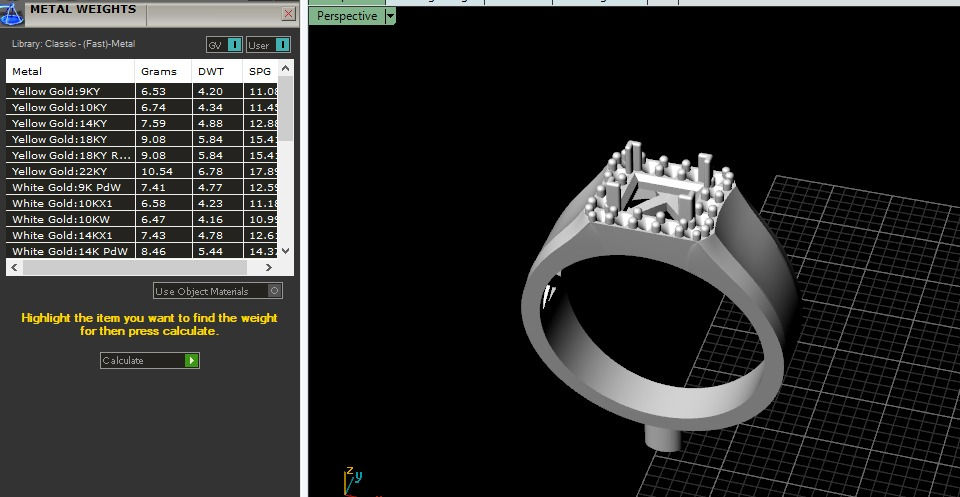Click the 5.44 DWT value
960x497 pixels.
click(x=210, y=251)
